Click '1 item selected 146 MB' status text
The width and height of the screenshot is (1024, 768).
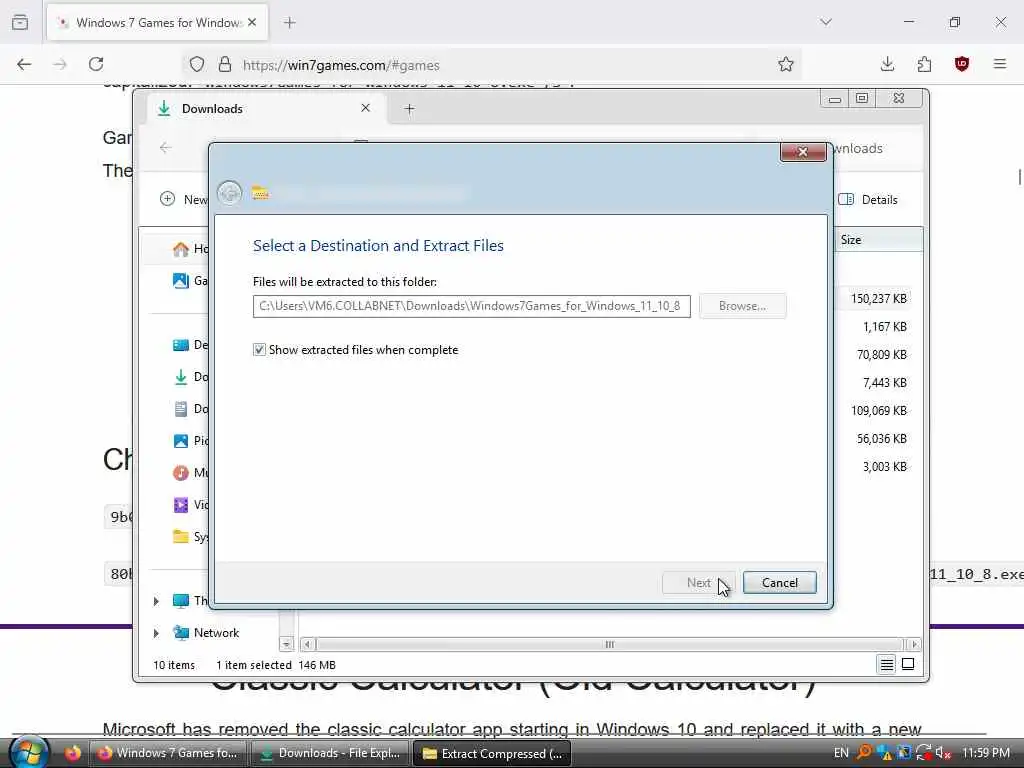(276, 665)
